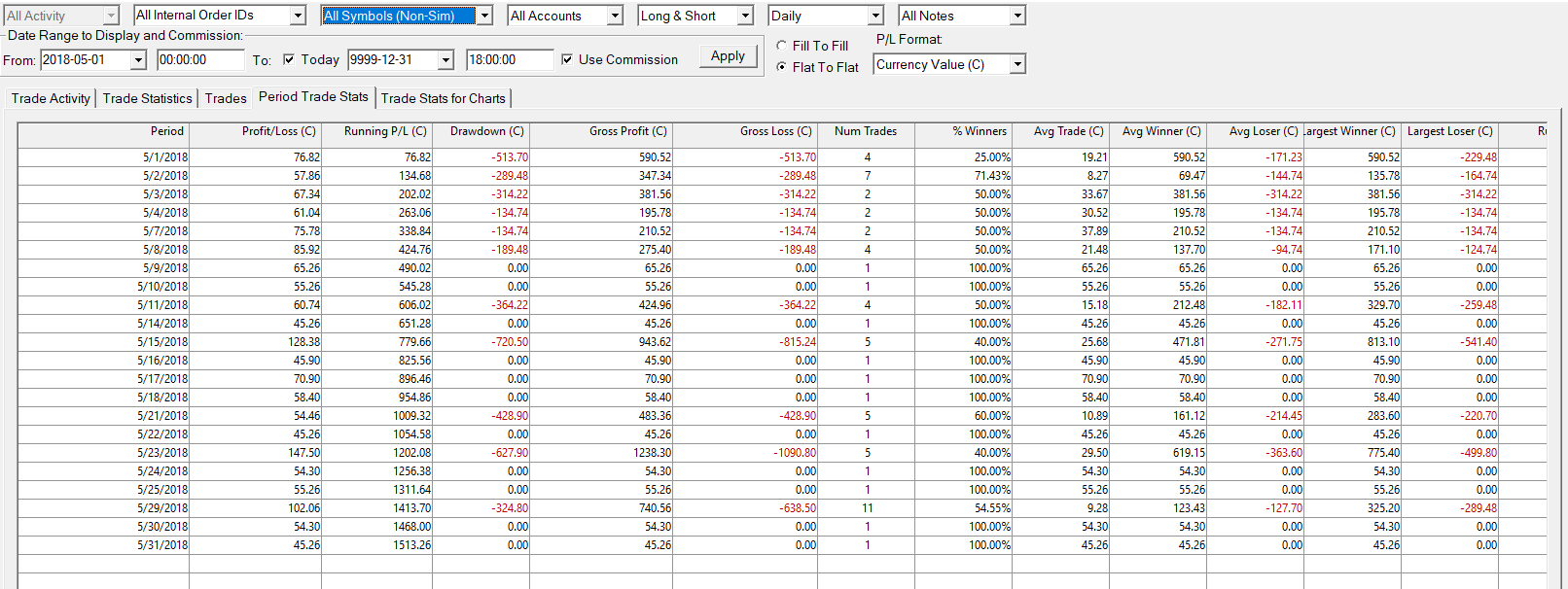Open the All Notes dropdown
This screenshot has width=1568, height=589.
tap(962, 16)
